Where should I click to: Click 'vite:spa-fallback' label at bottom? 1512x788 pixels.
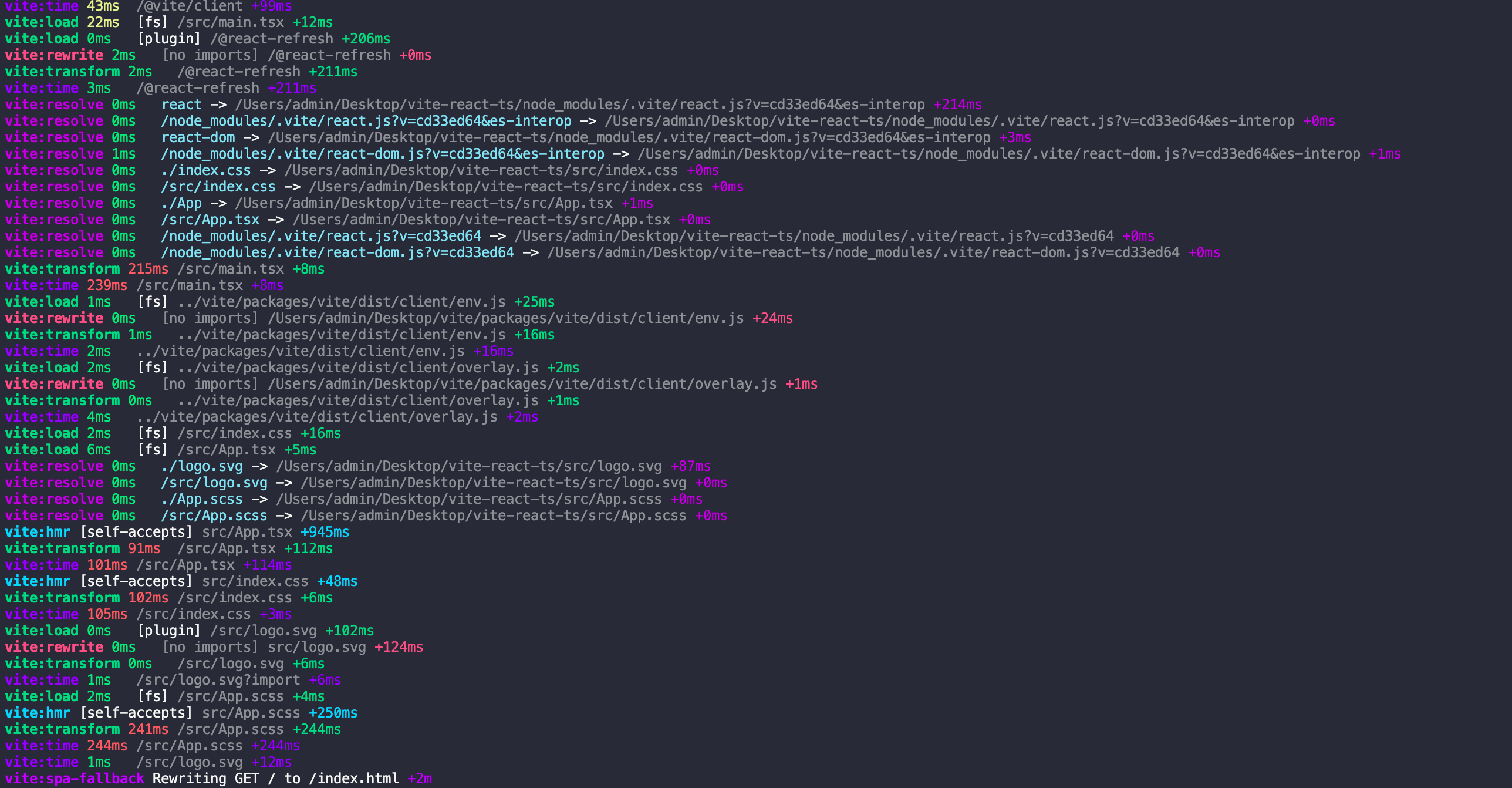coord(75,779)
